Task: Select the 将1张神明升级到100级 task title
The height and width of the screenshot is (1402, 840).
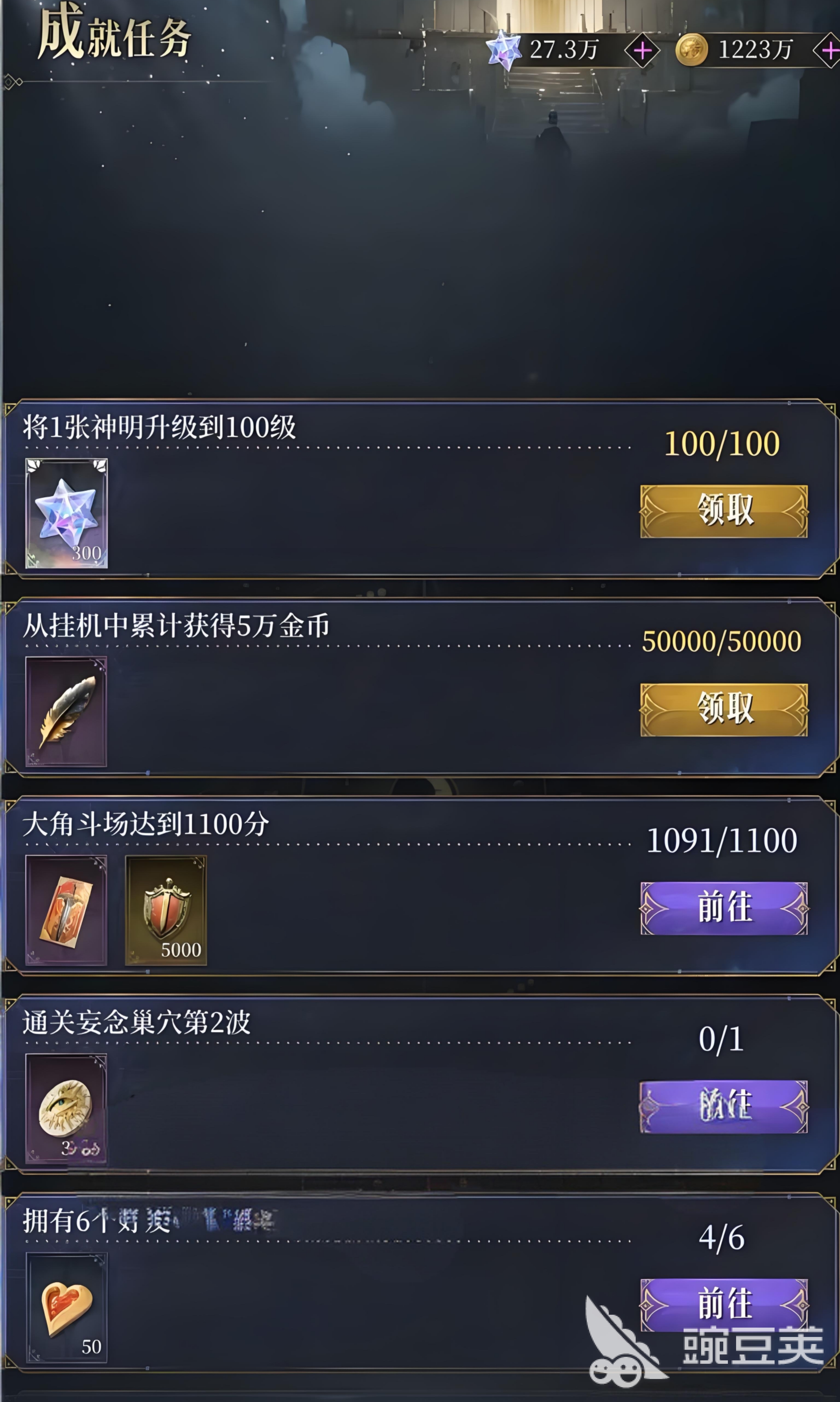Action: pyautogui.click(x=159, y=427)
